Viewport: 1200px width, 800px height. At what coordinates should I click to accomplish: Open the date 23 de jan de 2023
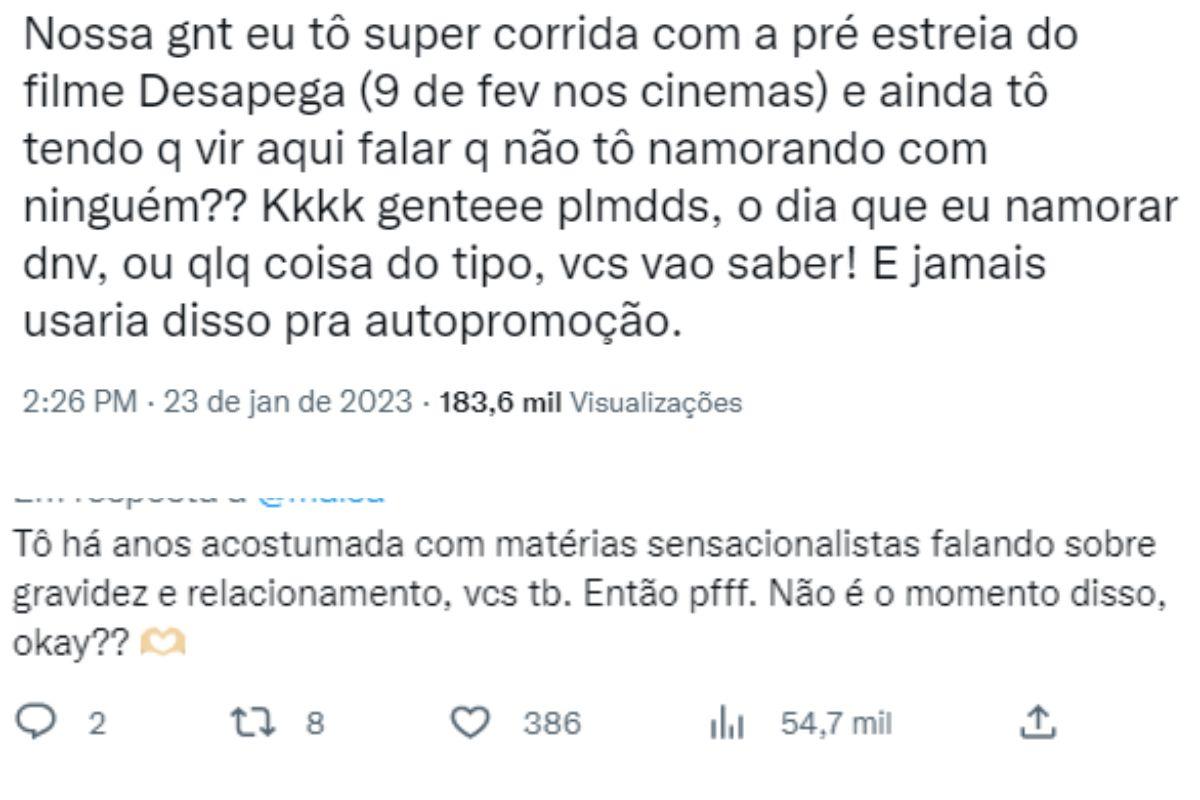tap(288, 403)
